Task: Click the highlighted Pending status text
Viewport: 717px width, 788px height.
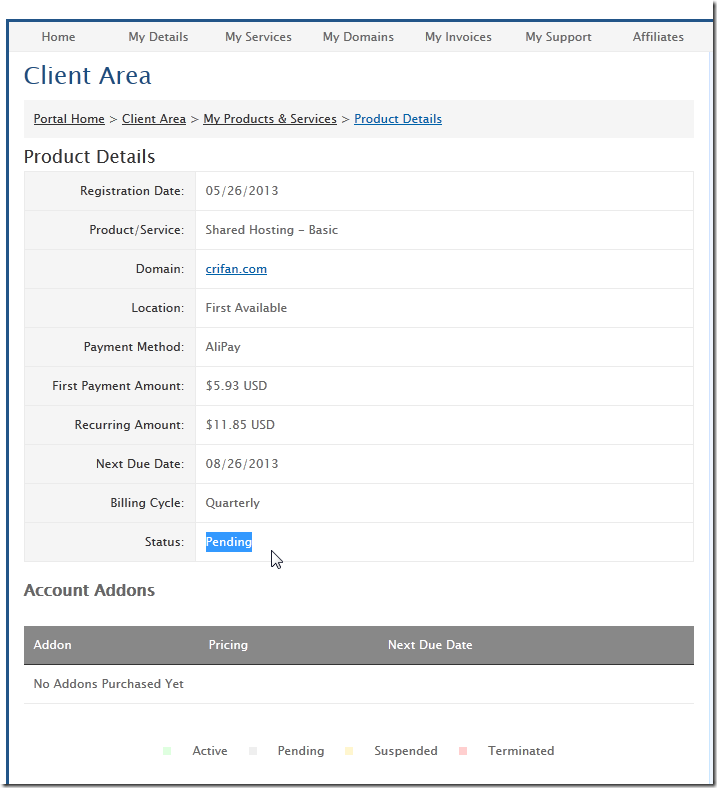Action: coord(229,542)
